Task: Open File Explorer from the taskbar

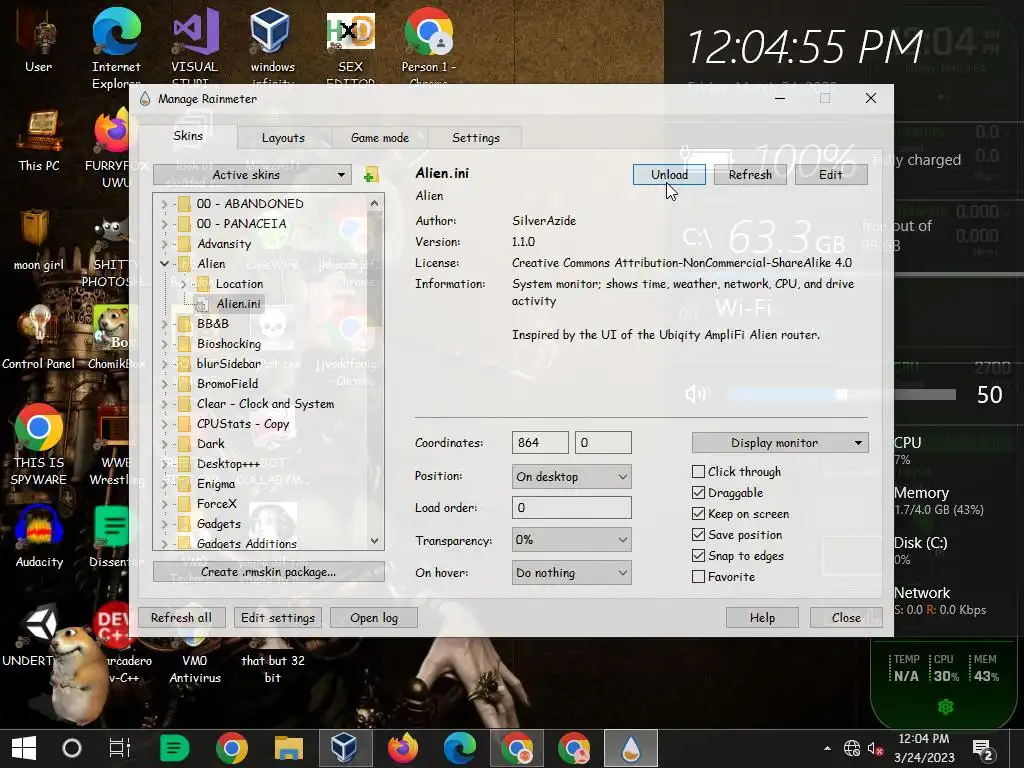Action: pos(289,748)
